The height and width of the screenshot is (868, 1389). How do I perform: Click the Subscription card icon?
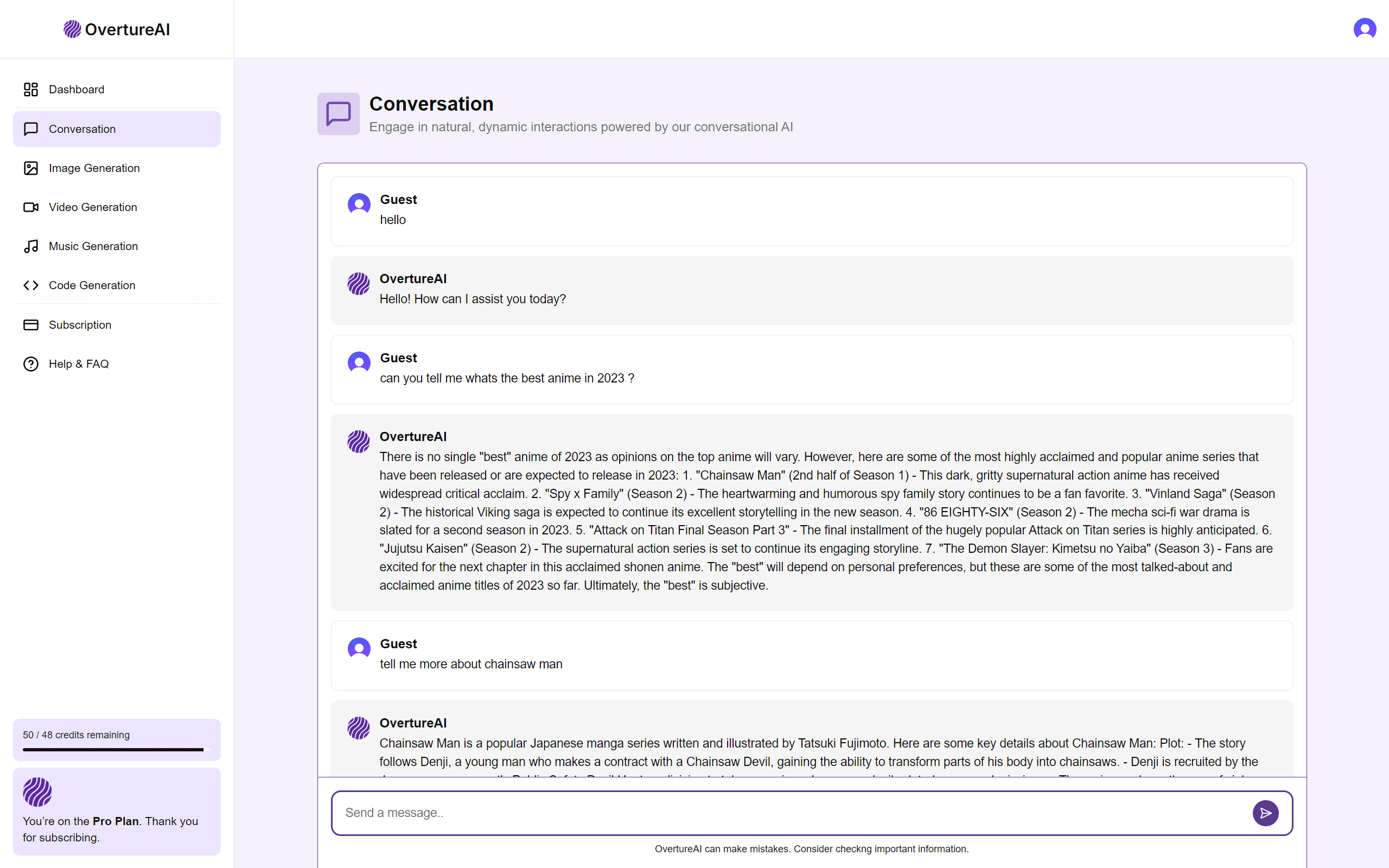(x=31, y=325)
